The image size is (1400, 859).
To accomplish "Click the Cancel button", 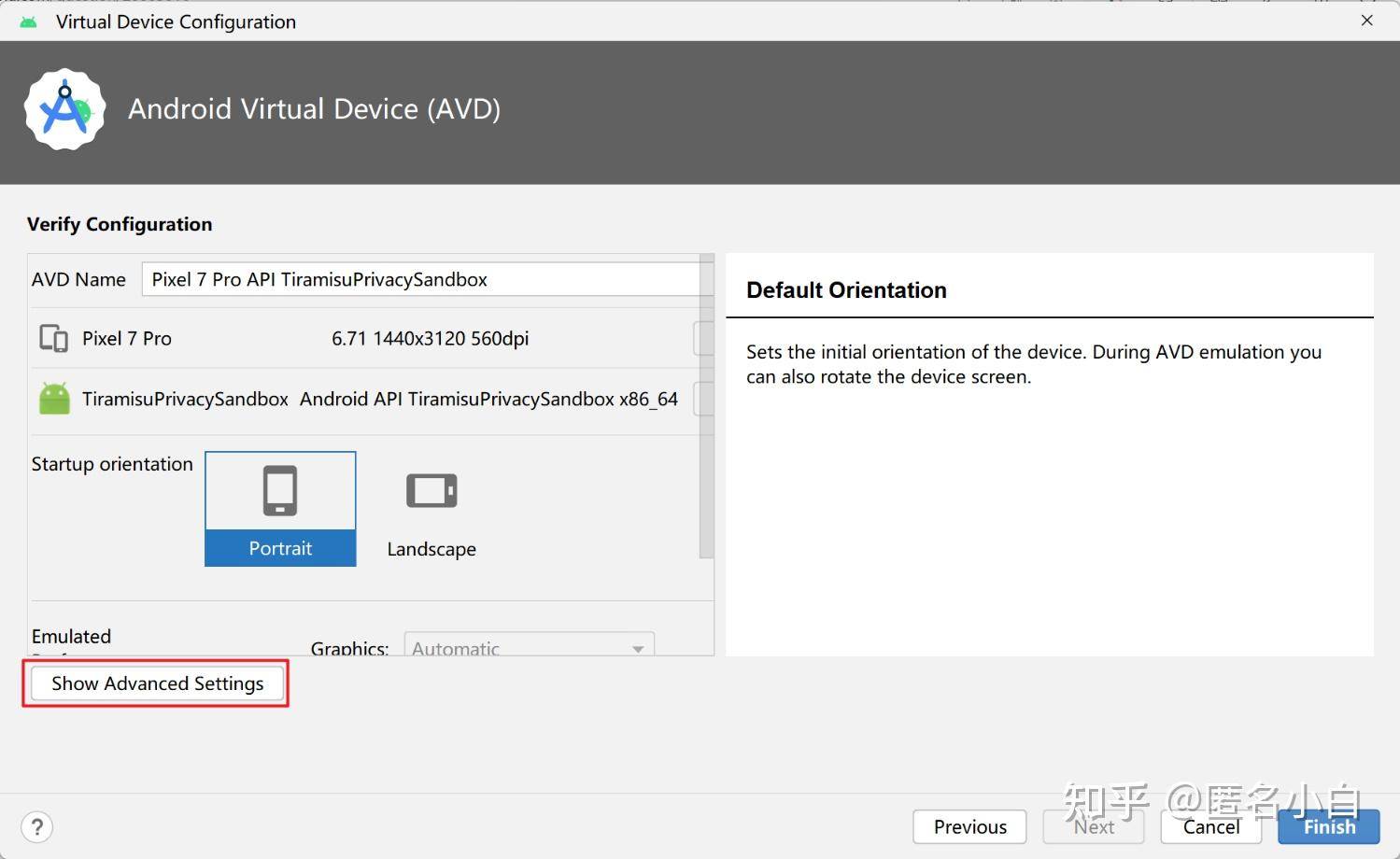I will pyautogui.click(x=1210, y=826).
